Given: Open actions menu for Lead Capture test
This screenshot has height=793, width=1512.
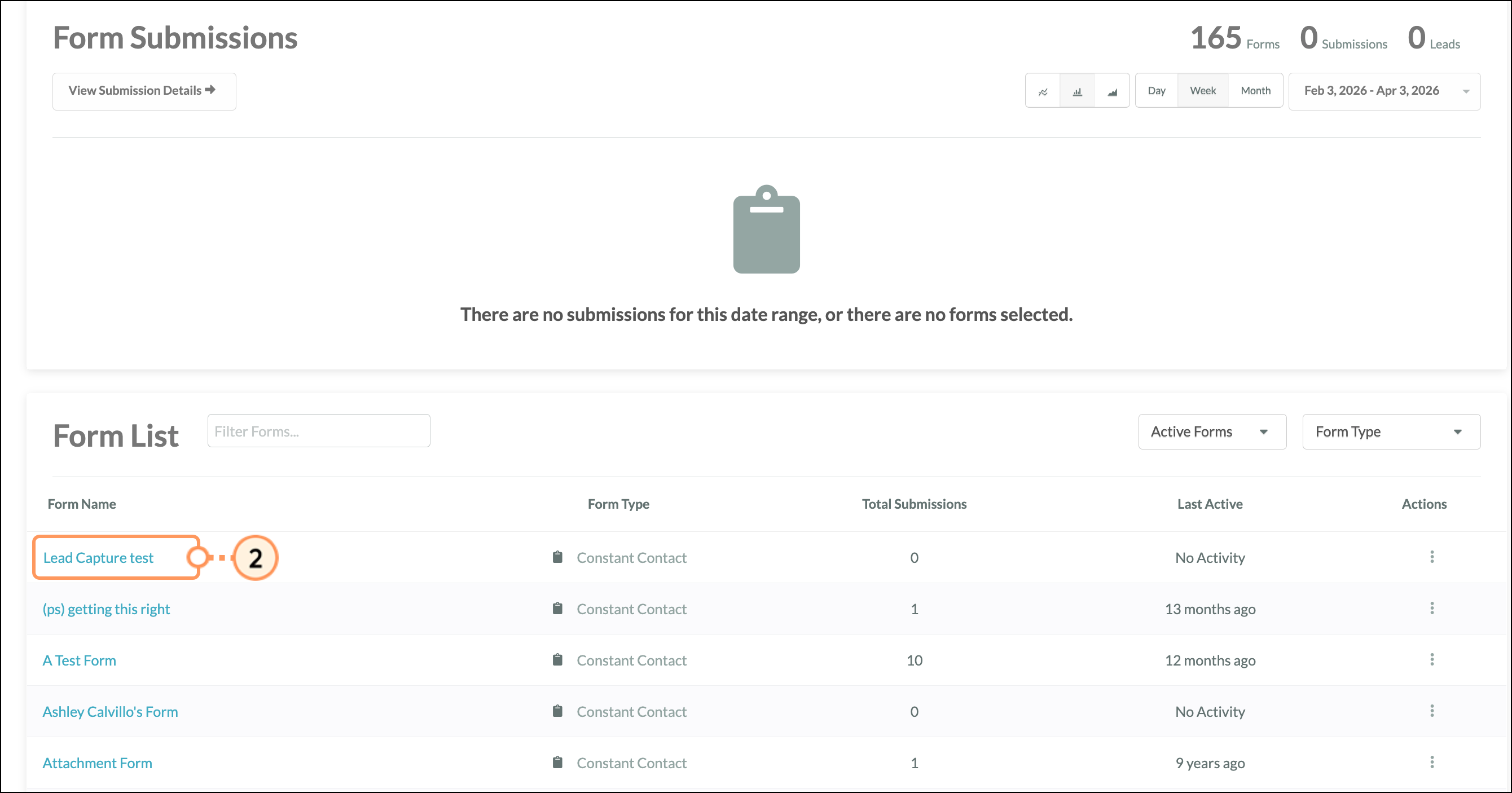Looking at the screenshot, I should pos(1431,557).
